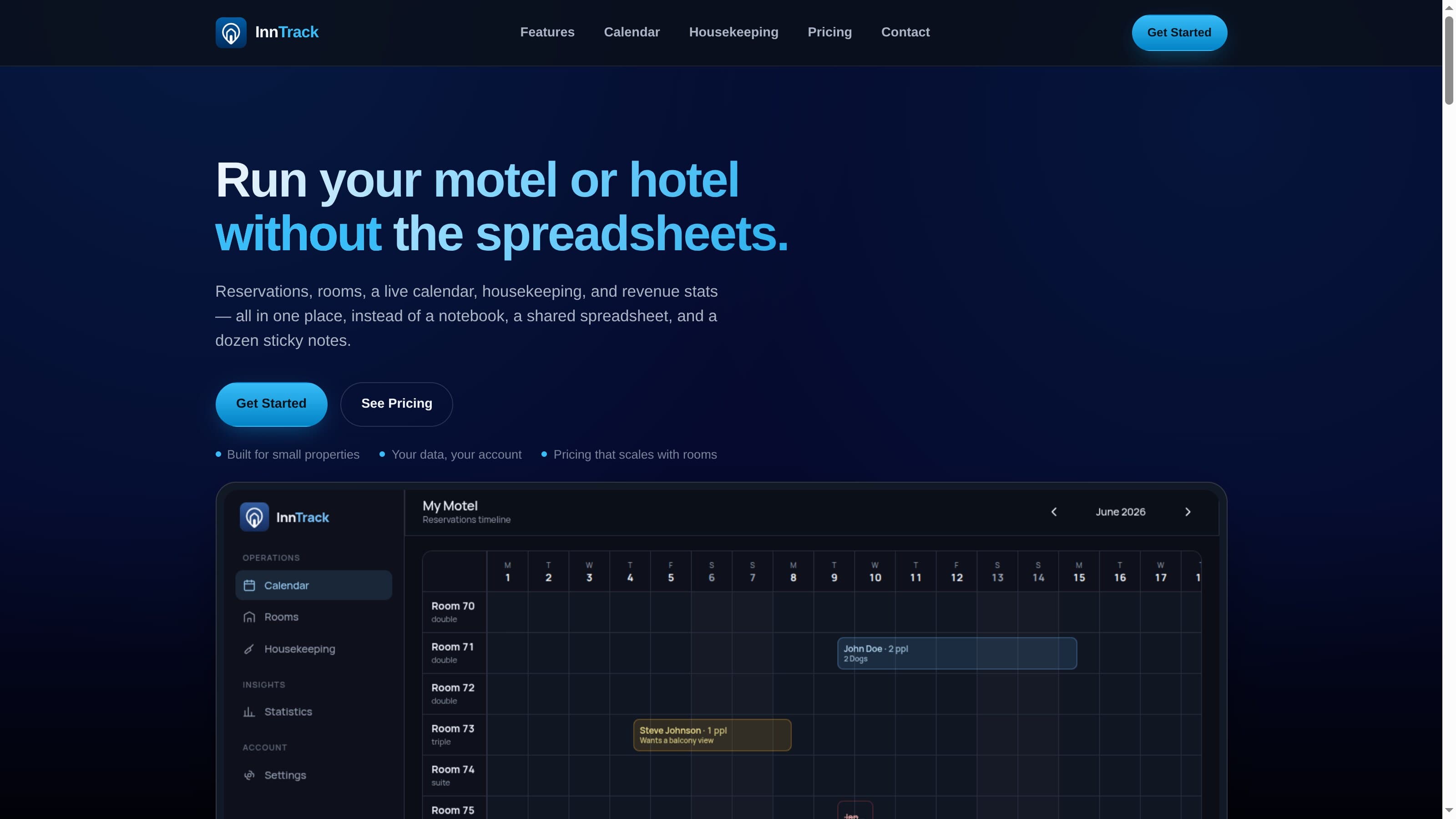Open the Rooms sidebar item label
Viewport: 1456px width, 819px height.
pos(281,617)
